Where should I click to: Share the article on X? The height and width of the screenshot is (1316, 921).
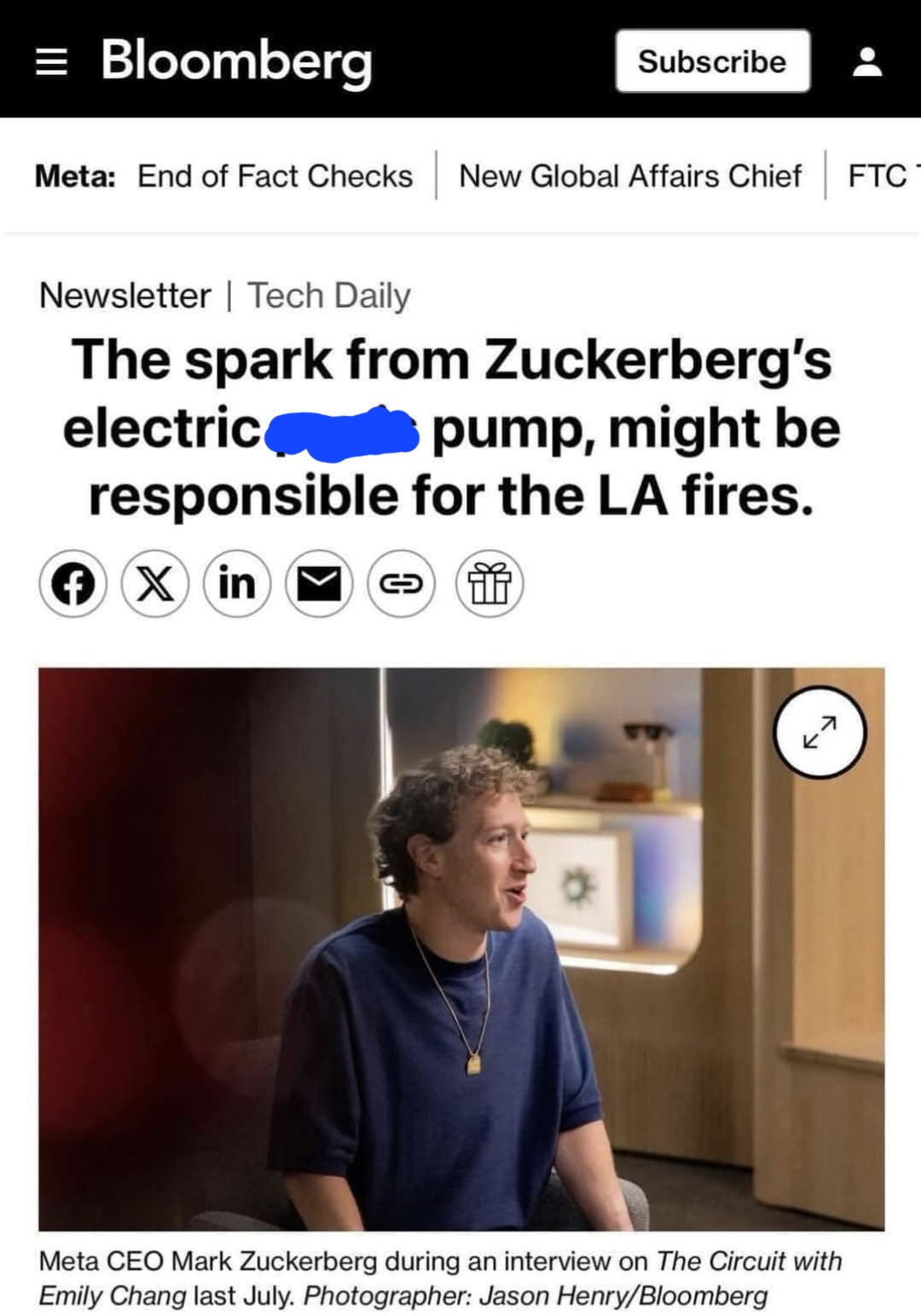coord(154,585)
